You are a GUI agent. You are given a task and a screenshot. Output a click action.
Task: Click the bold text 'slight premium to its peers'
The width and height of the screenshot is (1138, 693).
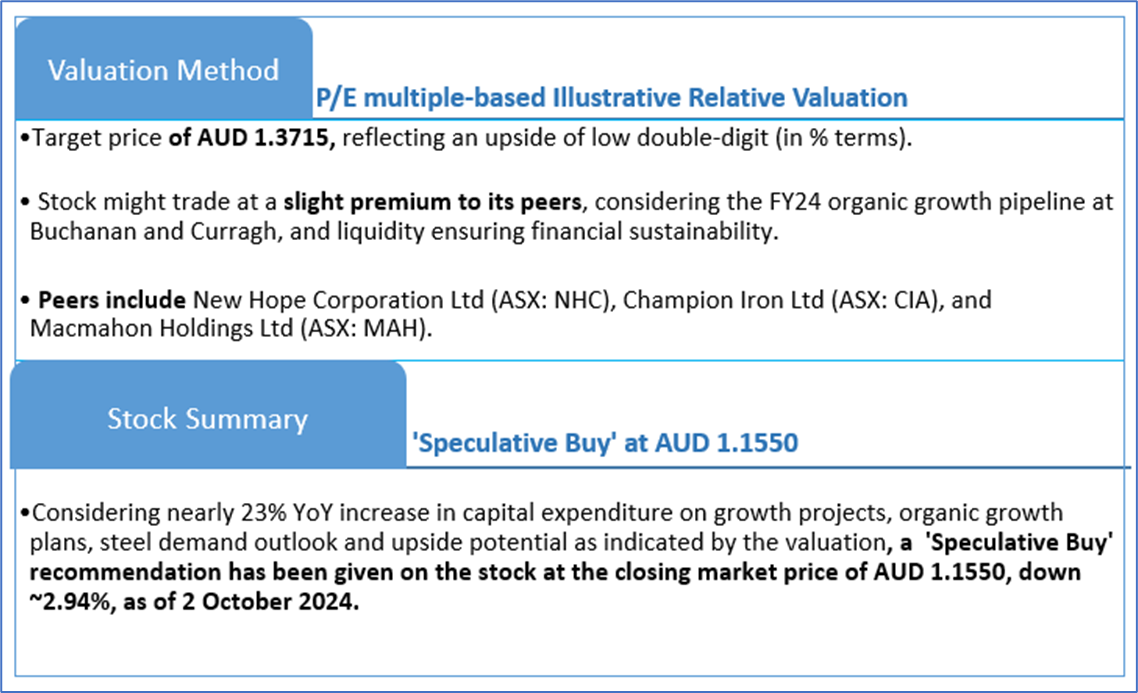coord(432,202)
